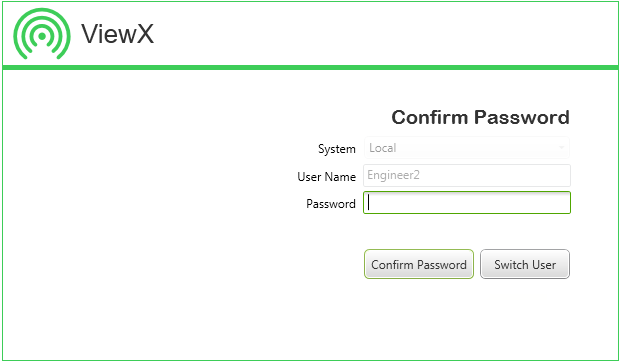Open the System dropdown showing Local
The width and height of the screenshot is (619, 361).
coord(467,148)
